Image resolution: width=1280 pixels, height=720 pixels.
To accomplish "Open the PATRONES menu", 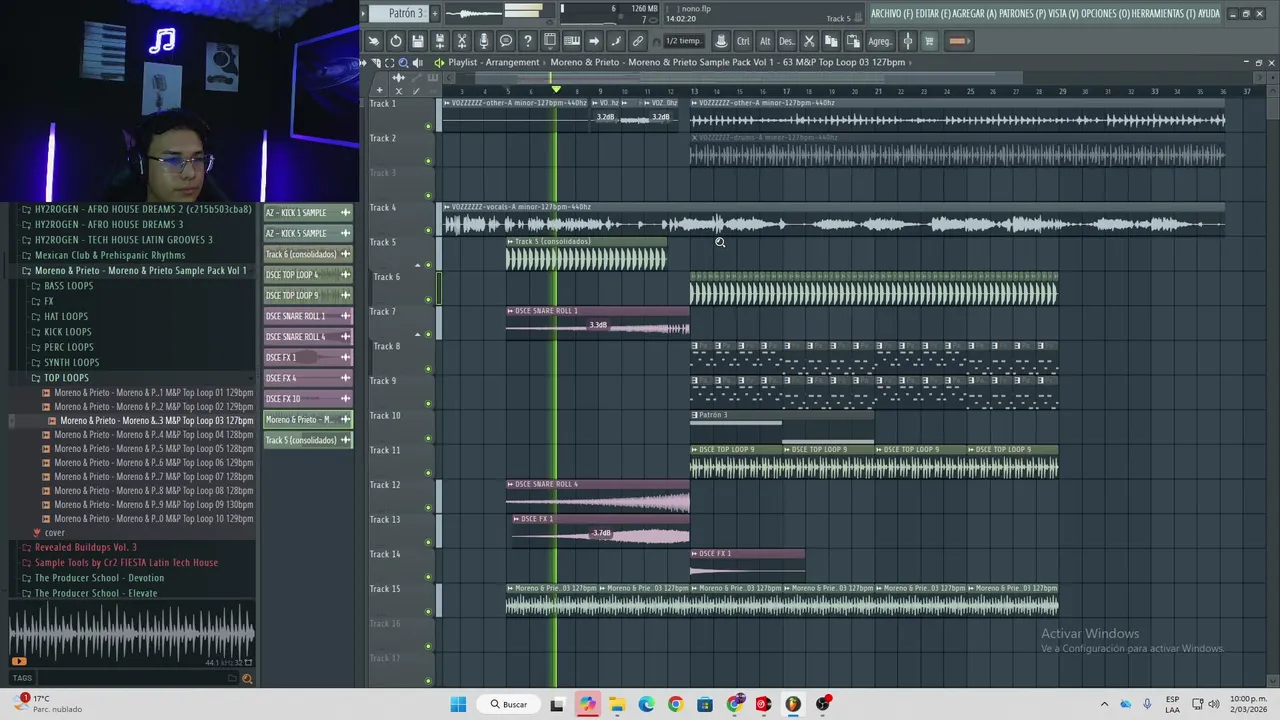I will [x=1023, y=13].
